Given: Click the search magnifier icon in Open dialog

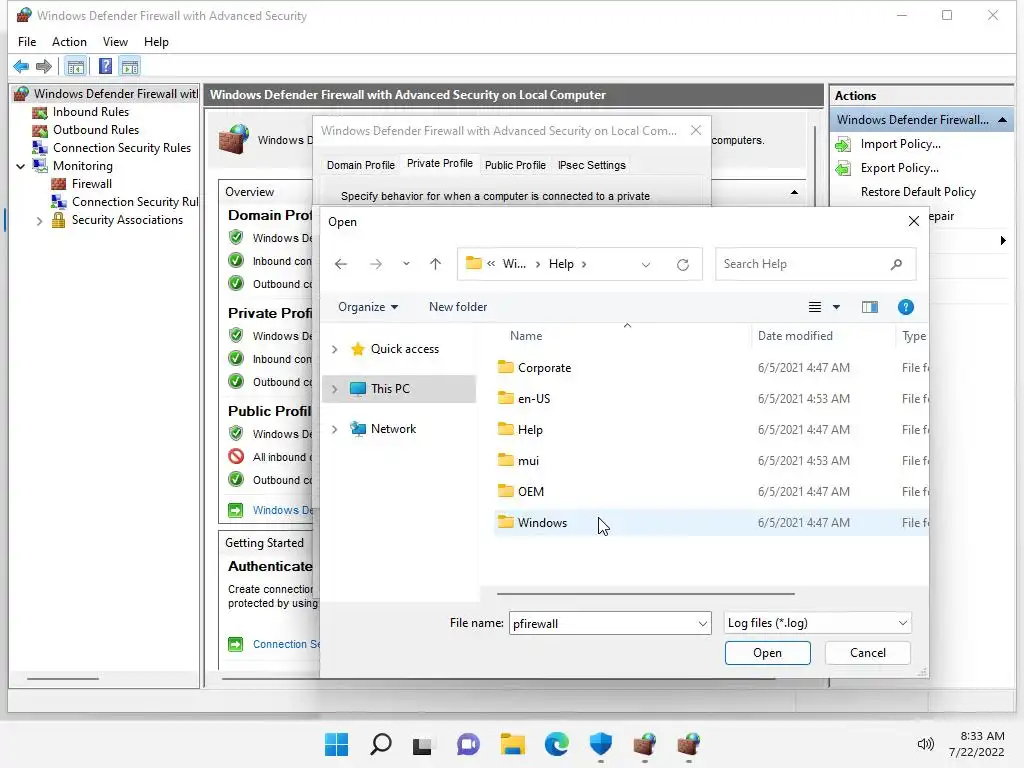Looking at the screenshot, I should pos(896,264).
